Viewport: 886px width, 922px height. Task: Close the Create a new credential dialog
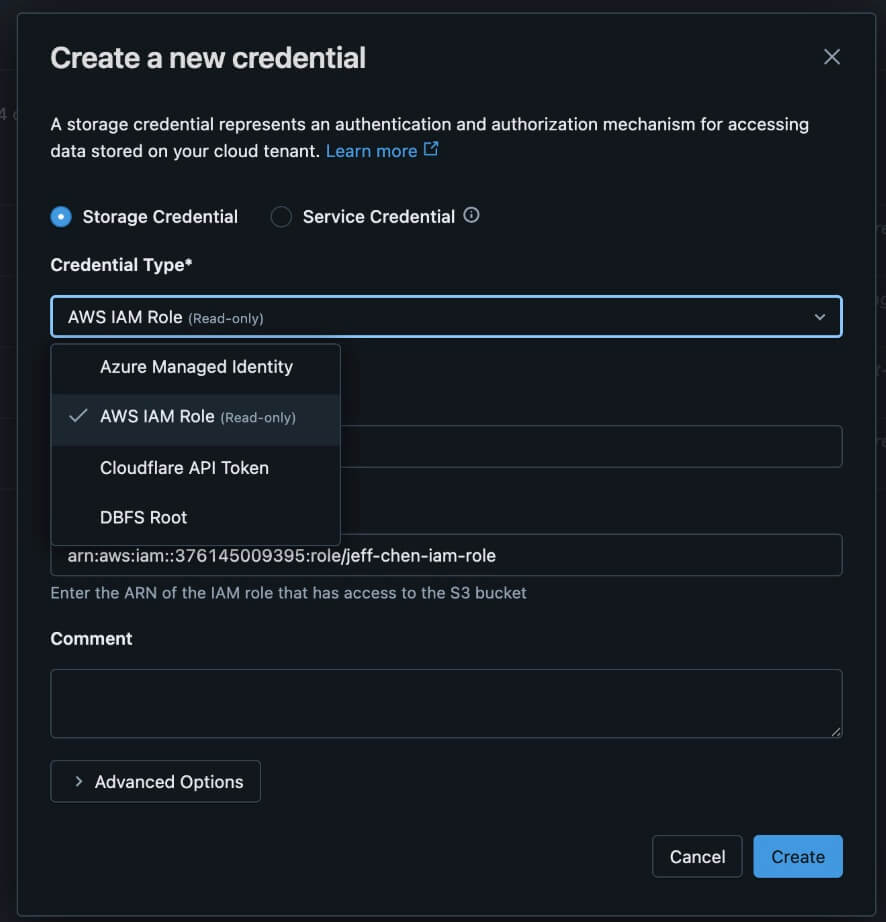point(831,57)
